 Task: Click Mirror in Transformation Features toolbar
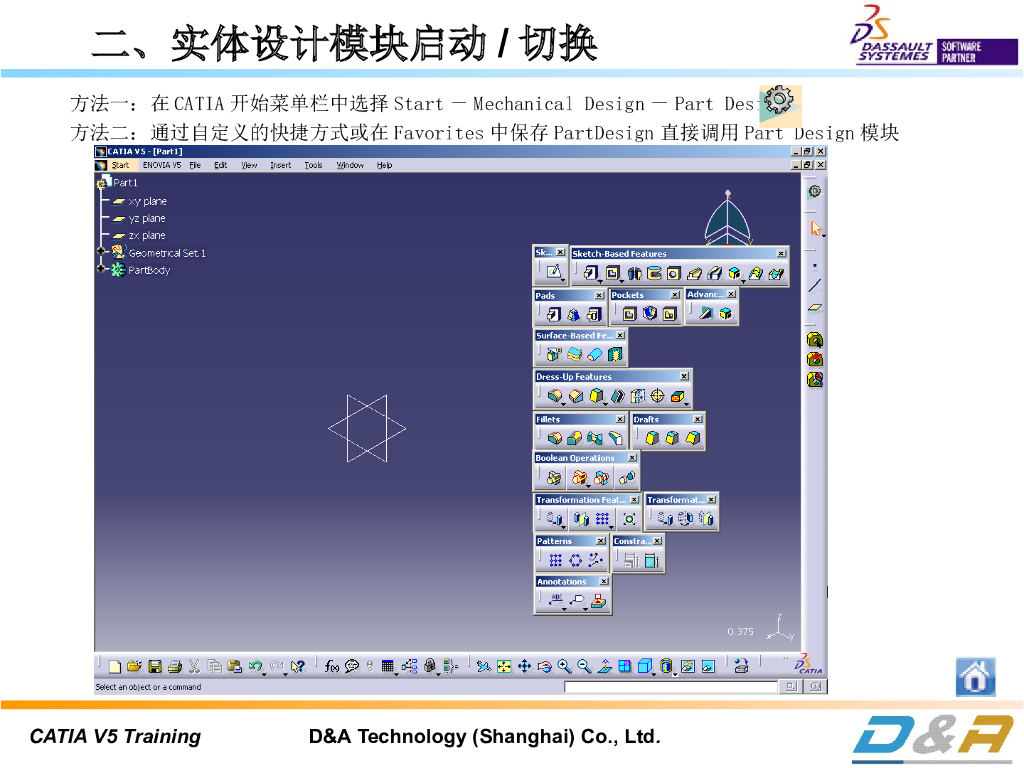point(581,519)
